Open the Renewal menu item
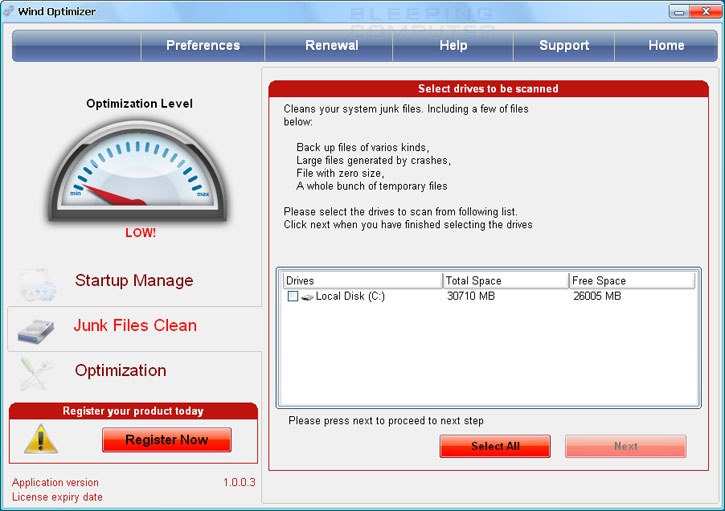 tap(331, 45)
